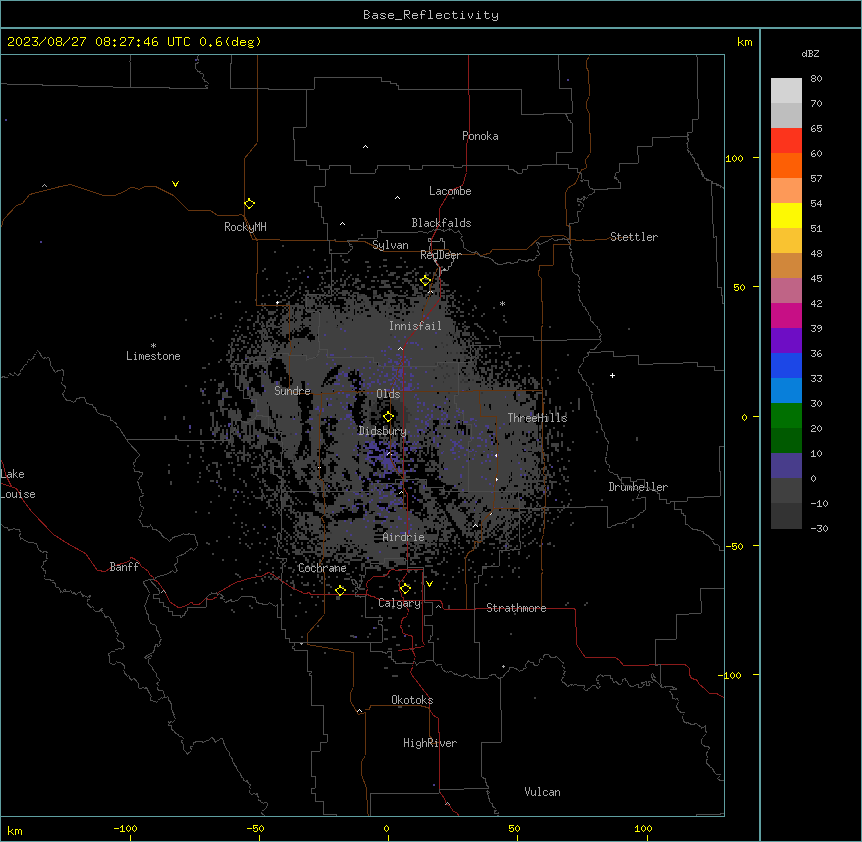Choose the purple 39–36 dBZ legend swatch
Viewport: 862px width, 842px height.
coord(786,340)
